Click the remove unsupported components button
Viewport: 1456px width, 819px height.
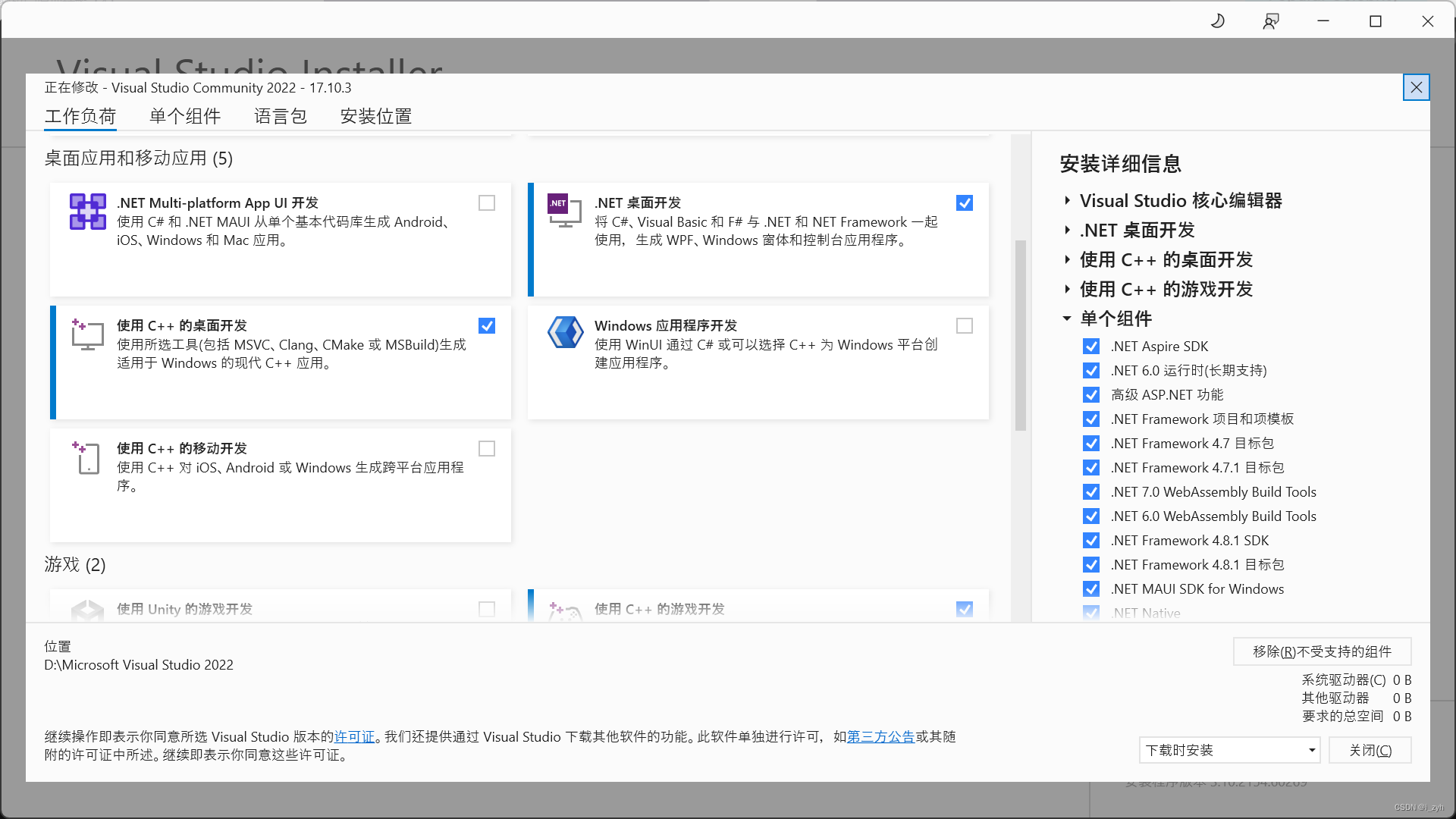click(1322, 651)
